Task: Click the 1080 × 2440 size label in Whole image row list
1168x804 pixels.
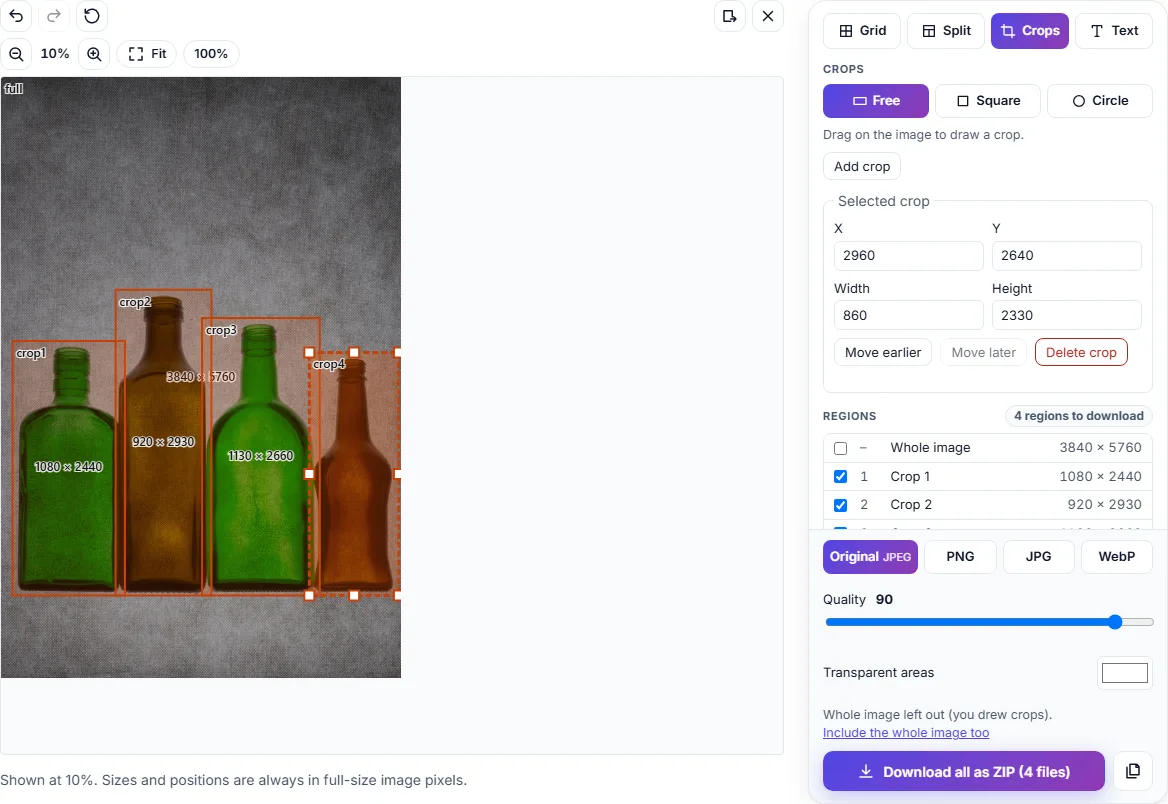Action: pos(1100,476)
